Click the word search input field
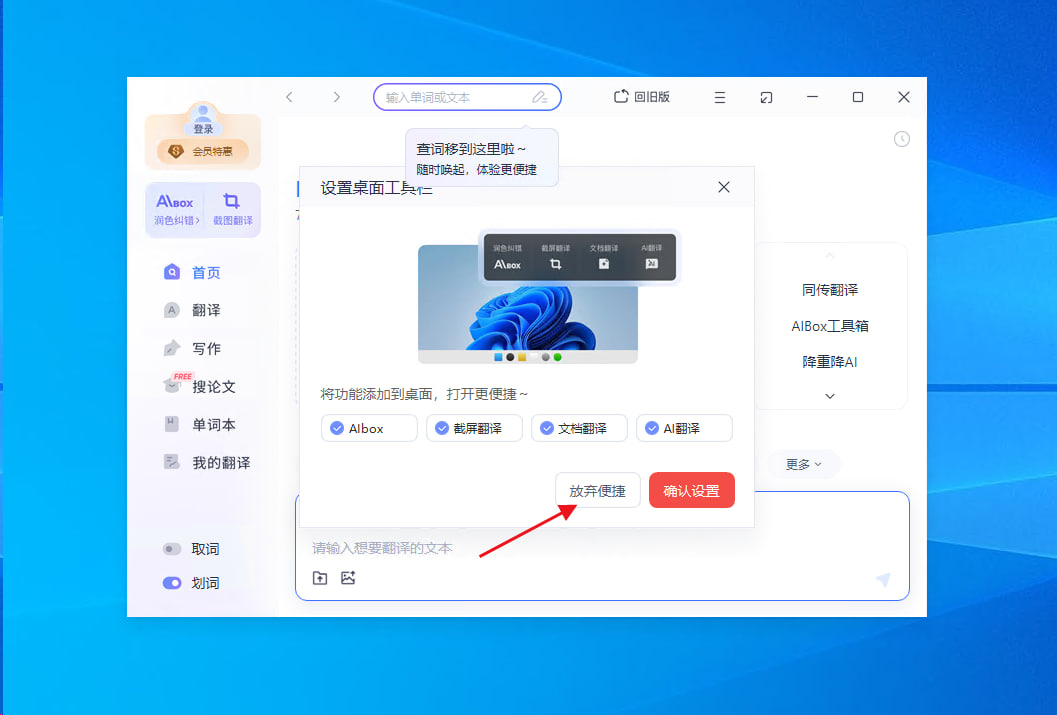Screen dimensions: 1057x715 (x=456, y=97)
